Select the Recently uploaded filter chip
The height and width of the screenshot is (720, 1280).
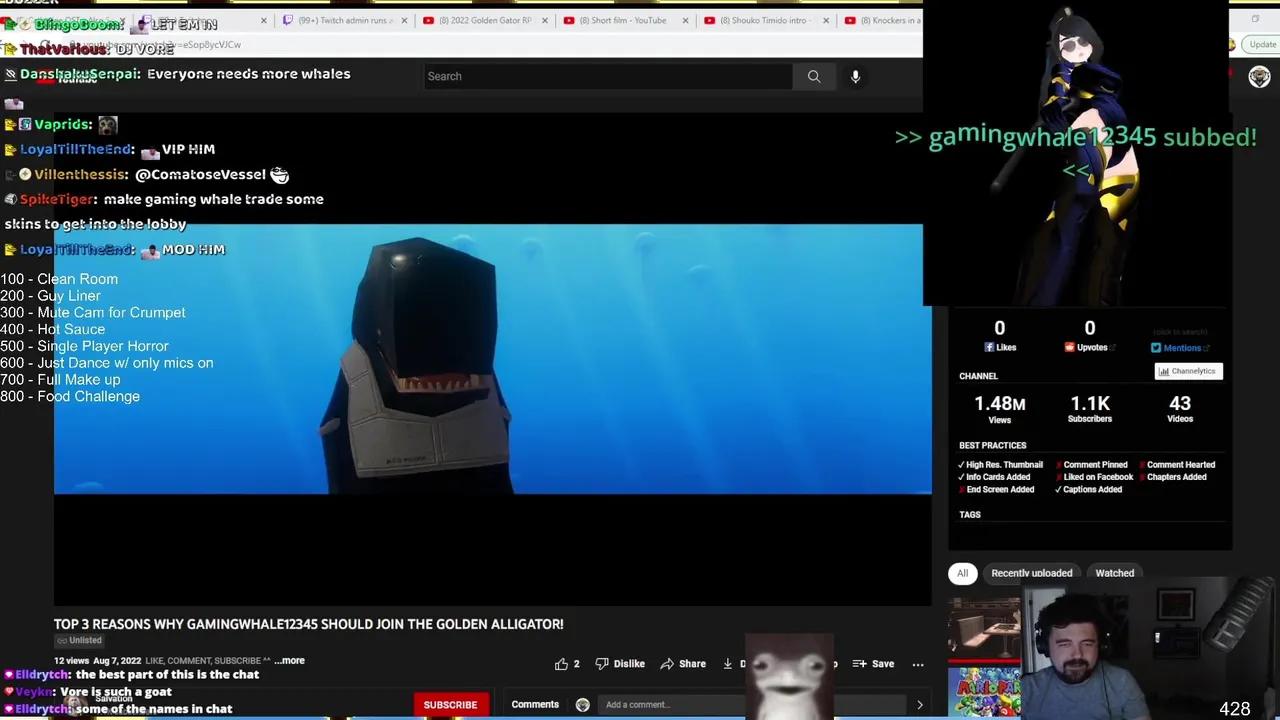click(x=1031, y=573)
